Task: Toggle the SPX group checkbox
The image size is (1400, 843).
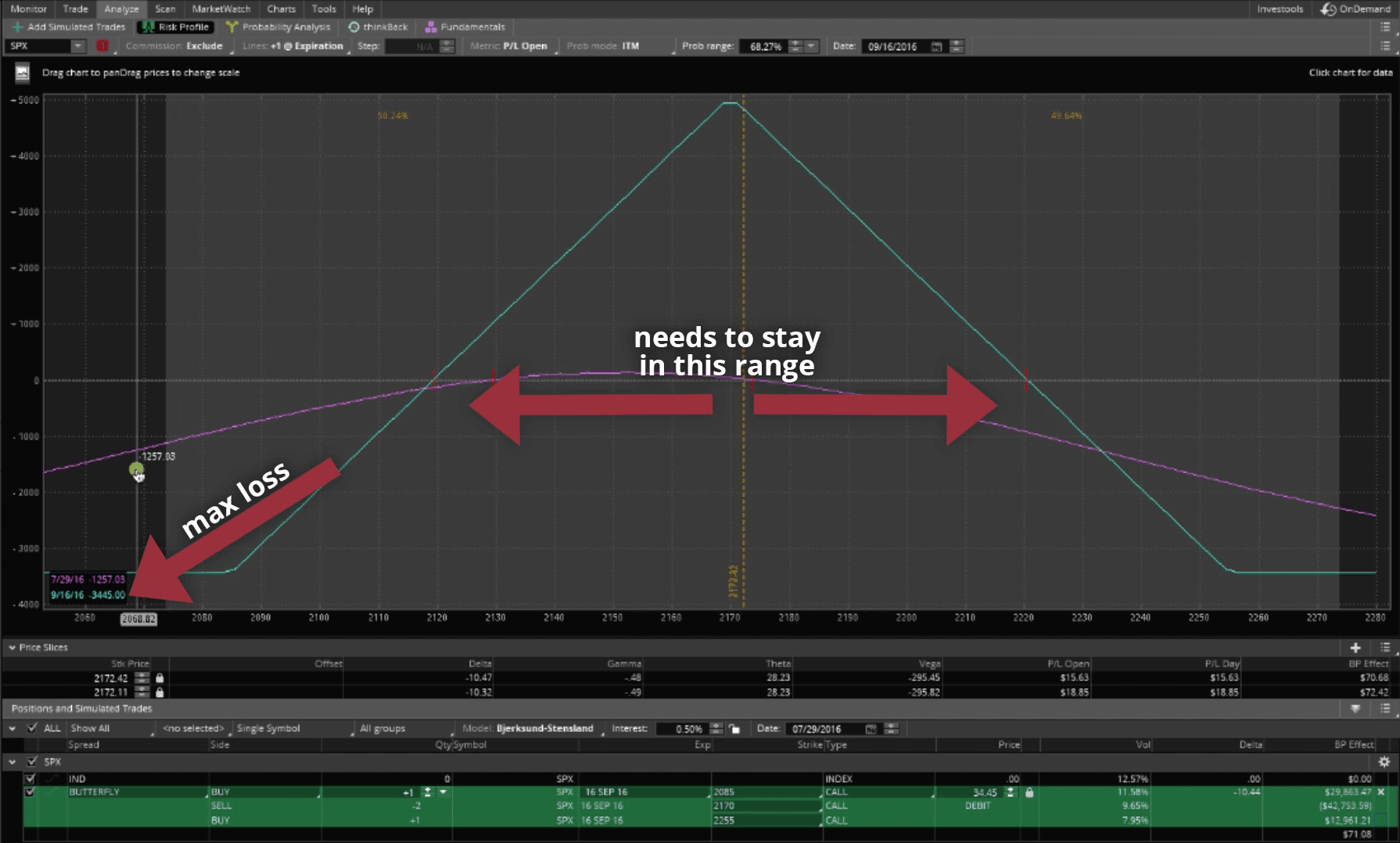Action: tap(32, 762)
